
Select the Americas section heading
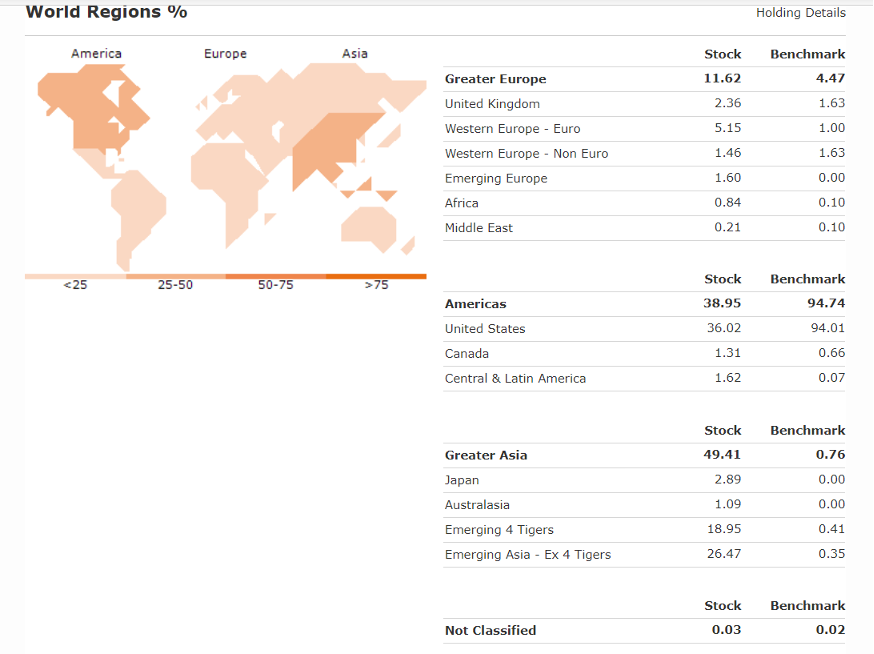[x=476, y=304]
